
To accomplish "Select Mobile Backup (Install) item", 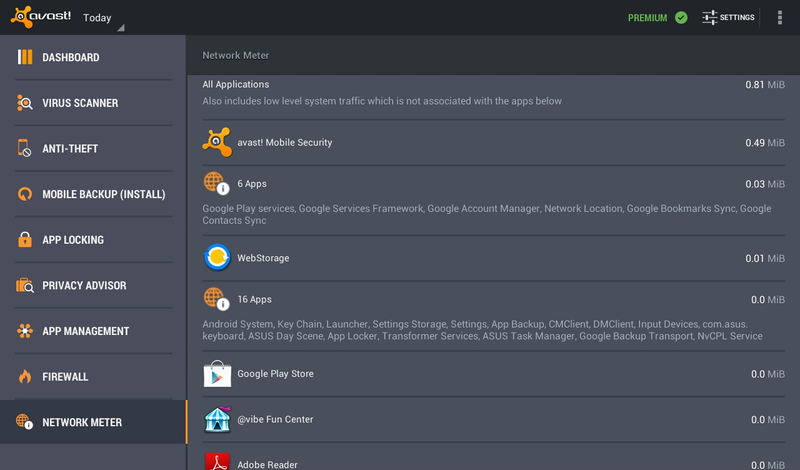I will point(93,194).
